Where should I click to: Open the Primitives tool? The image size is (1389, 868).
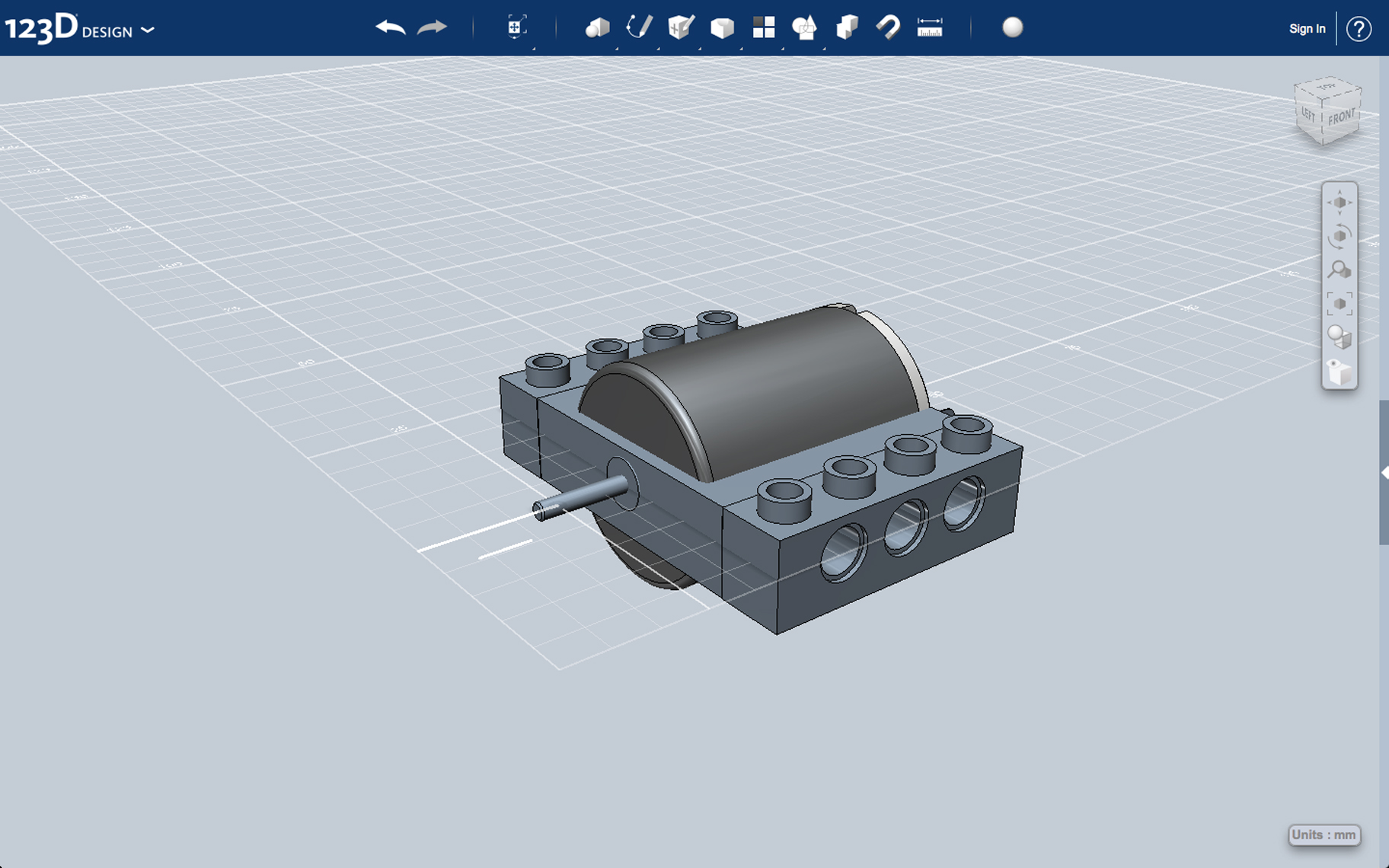(599, 28)
